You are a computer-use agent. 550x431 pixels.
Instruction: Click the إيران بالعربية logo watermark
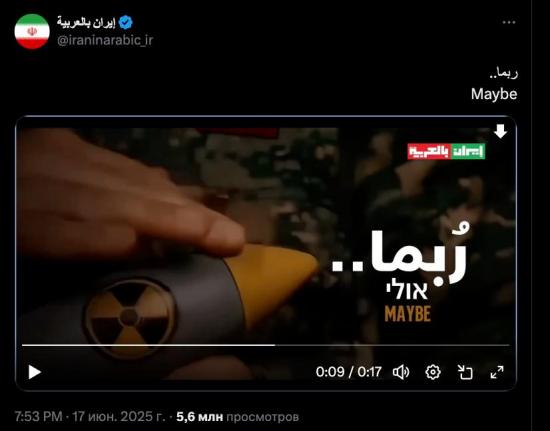point(446,151)
